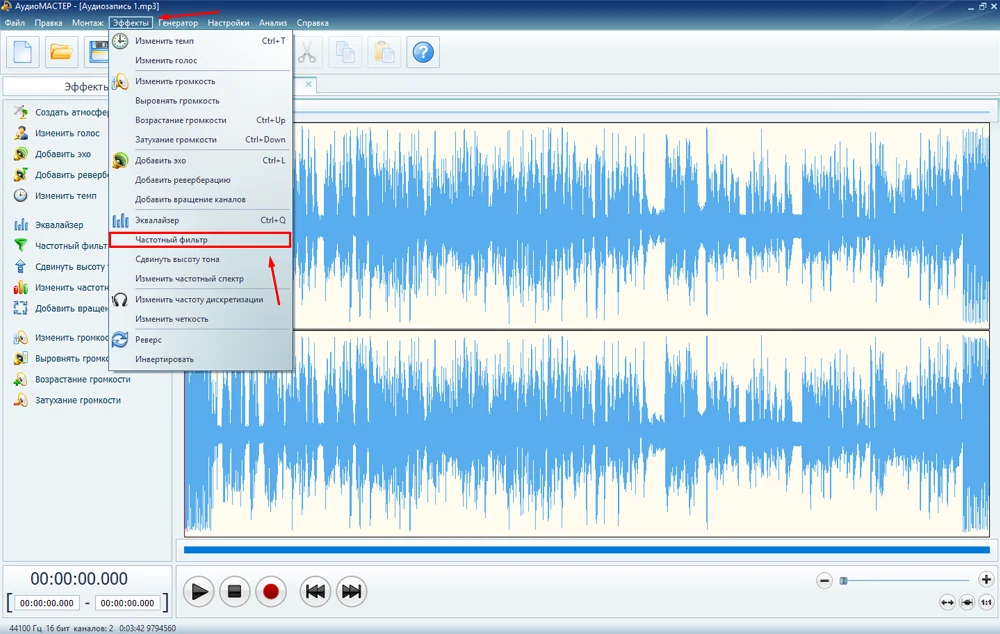This screenshot has height=634, width=1000.
Task: Open a file with the folder icon
Action: (62, 51)
